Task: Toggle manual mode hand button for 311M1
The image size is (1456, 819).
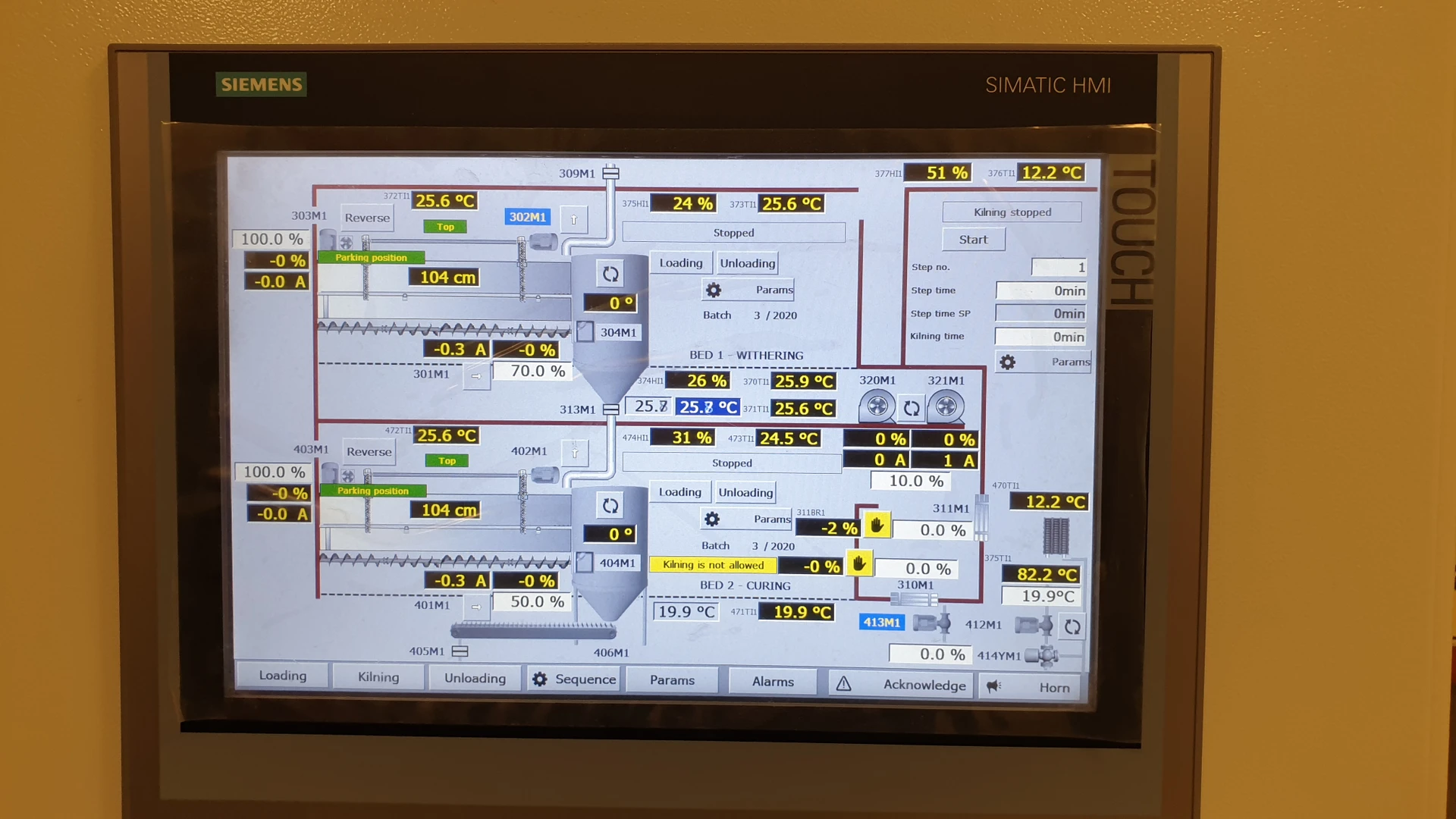Action: click(877, 526)
